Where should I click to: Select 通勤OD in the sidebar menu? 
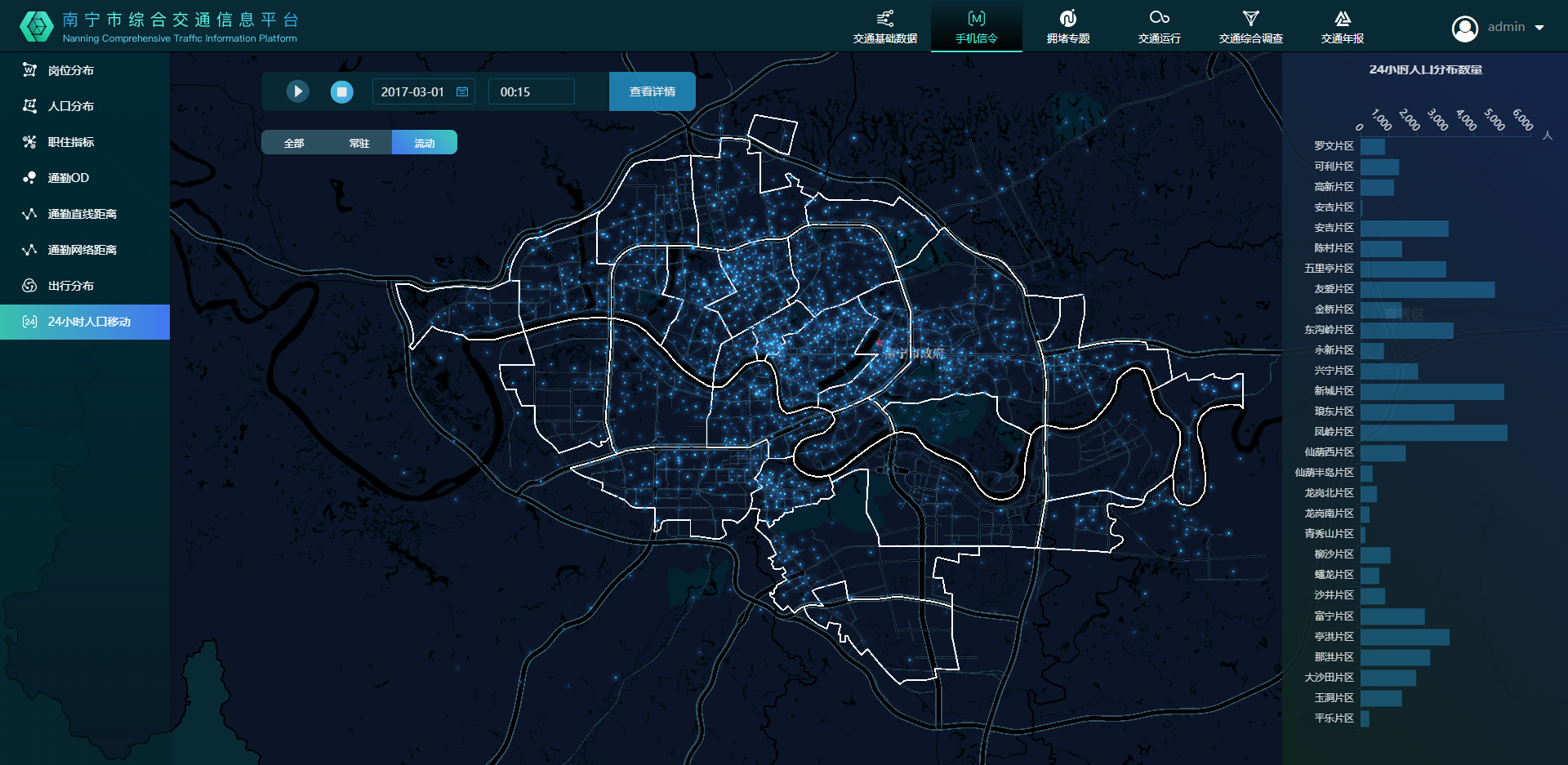69,178
